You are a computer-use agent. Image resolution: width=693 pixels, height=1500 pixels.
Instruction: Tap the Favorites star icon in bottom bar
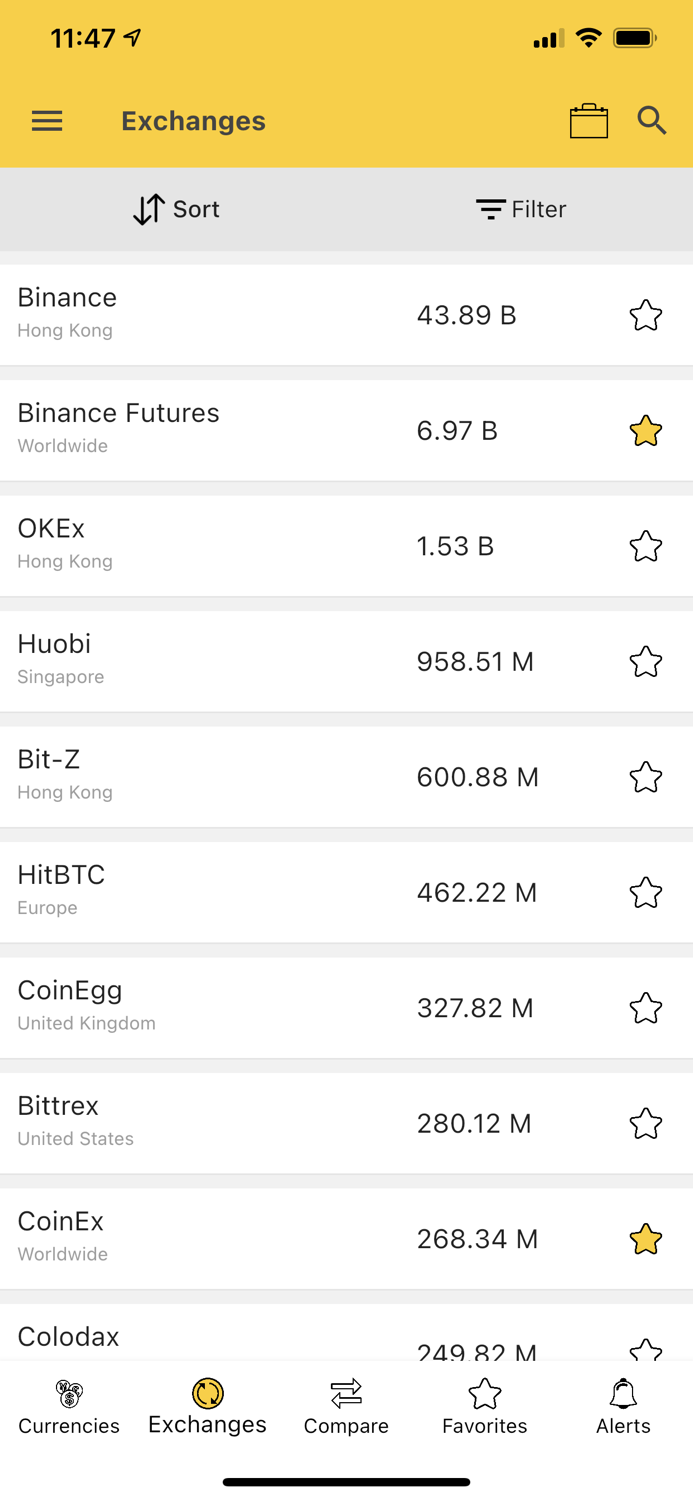point(484,1391)
